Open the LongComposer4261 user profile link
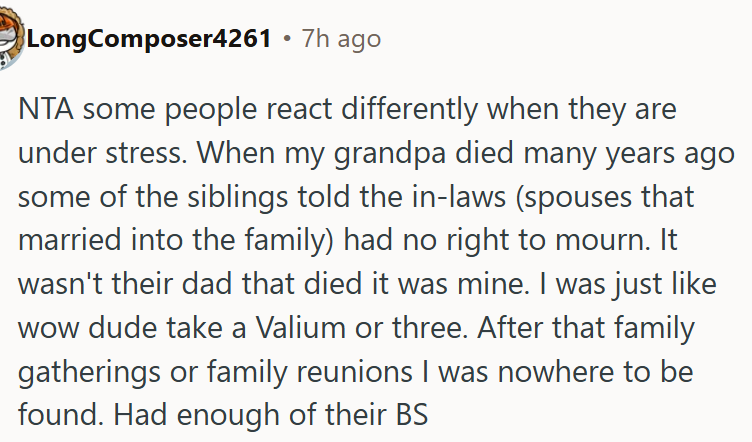 pyautogui.click(x=149, y=39)
